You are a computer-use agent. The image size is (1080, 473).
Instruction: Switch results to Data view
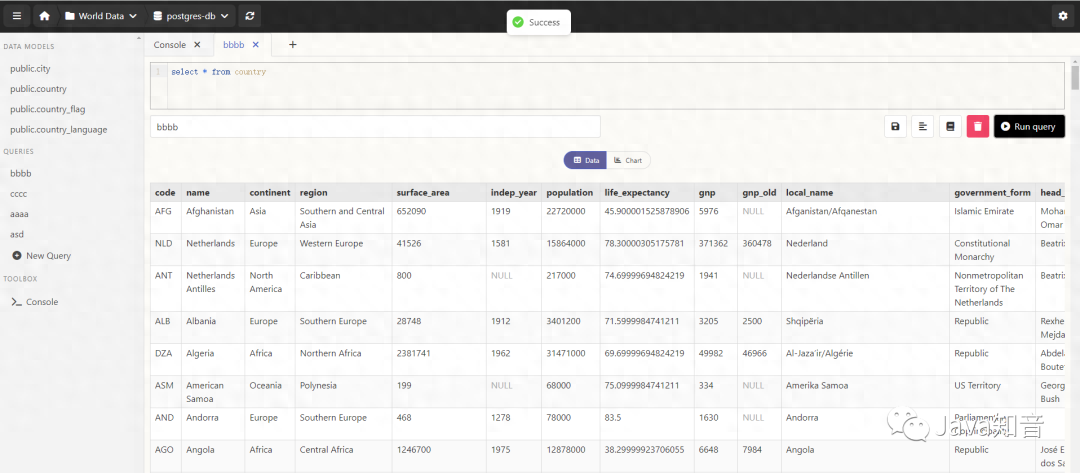(586, 160)
